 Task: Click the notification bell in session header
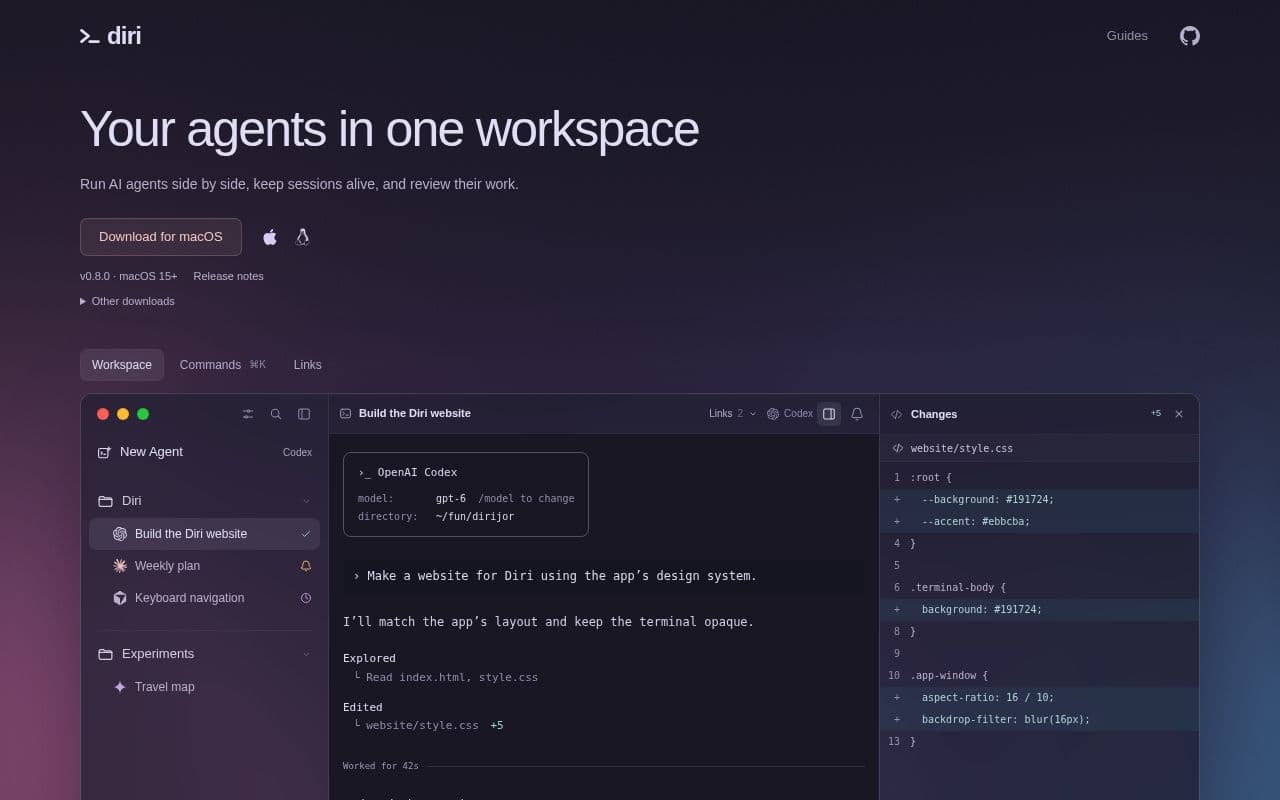click(857, 414)
